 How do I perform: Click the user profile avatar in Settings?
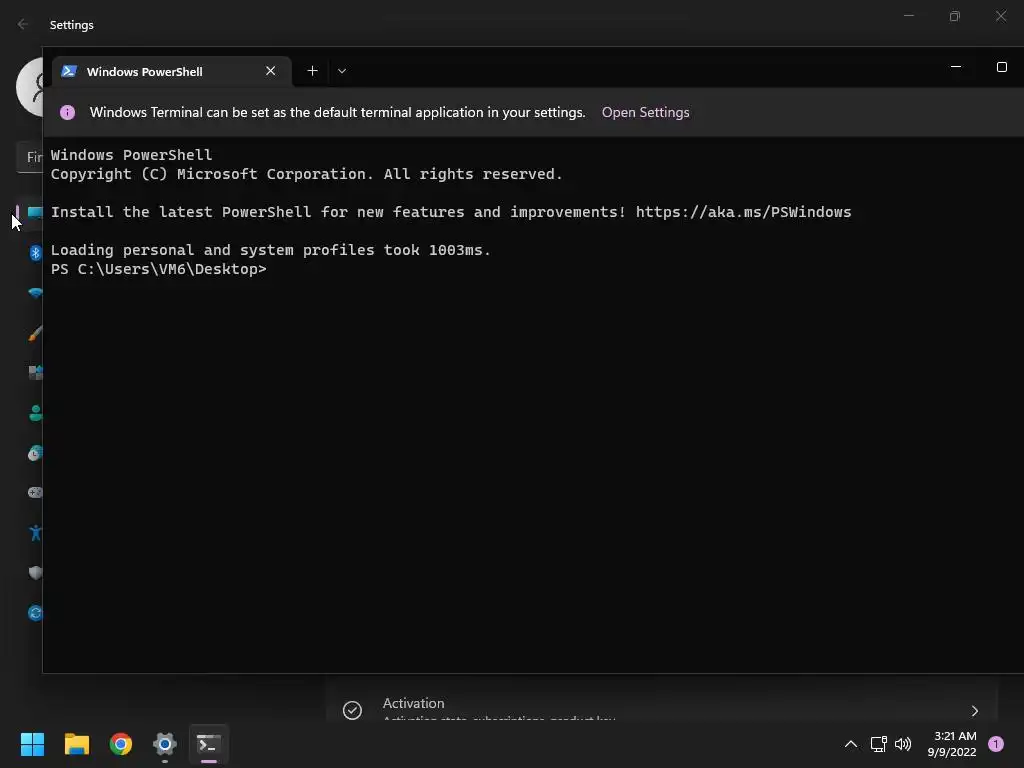click(x=29, y=87)
